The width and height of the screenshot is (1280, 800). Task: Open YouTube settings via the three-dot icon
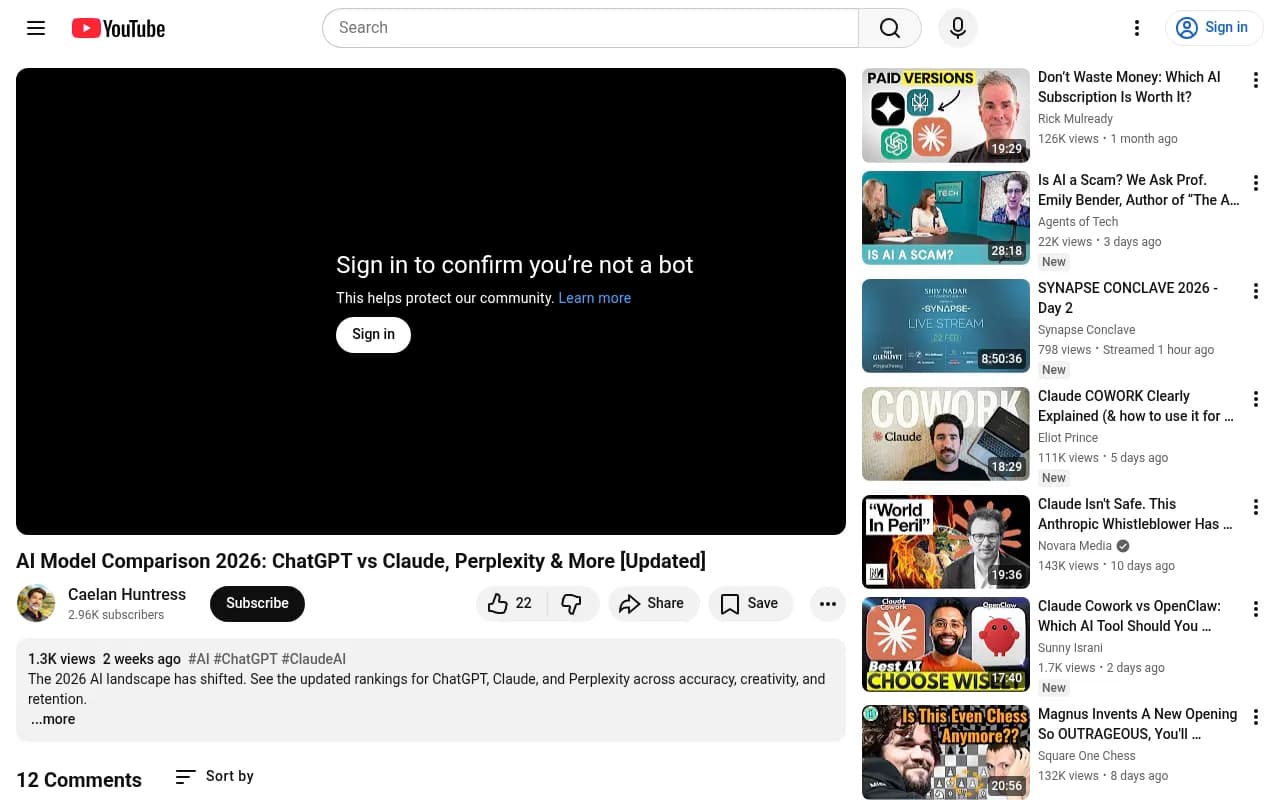point(1137,28)
